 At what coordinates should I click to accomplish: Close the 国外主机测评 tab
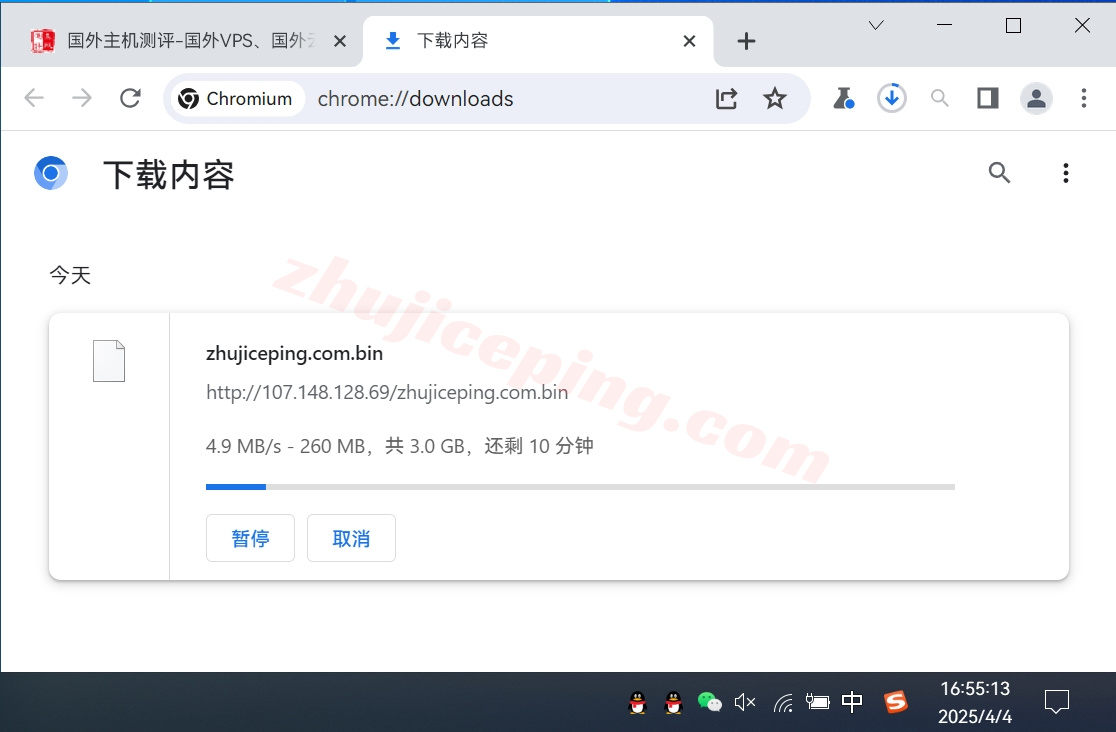[x=340, y=41]
